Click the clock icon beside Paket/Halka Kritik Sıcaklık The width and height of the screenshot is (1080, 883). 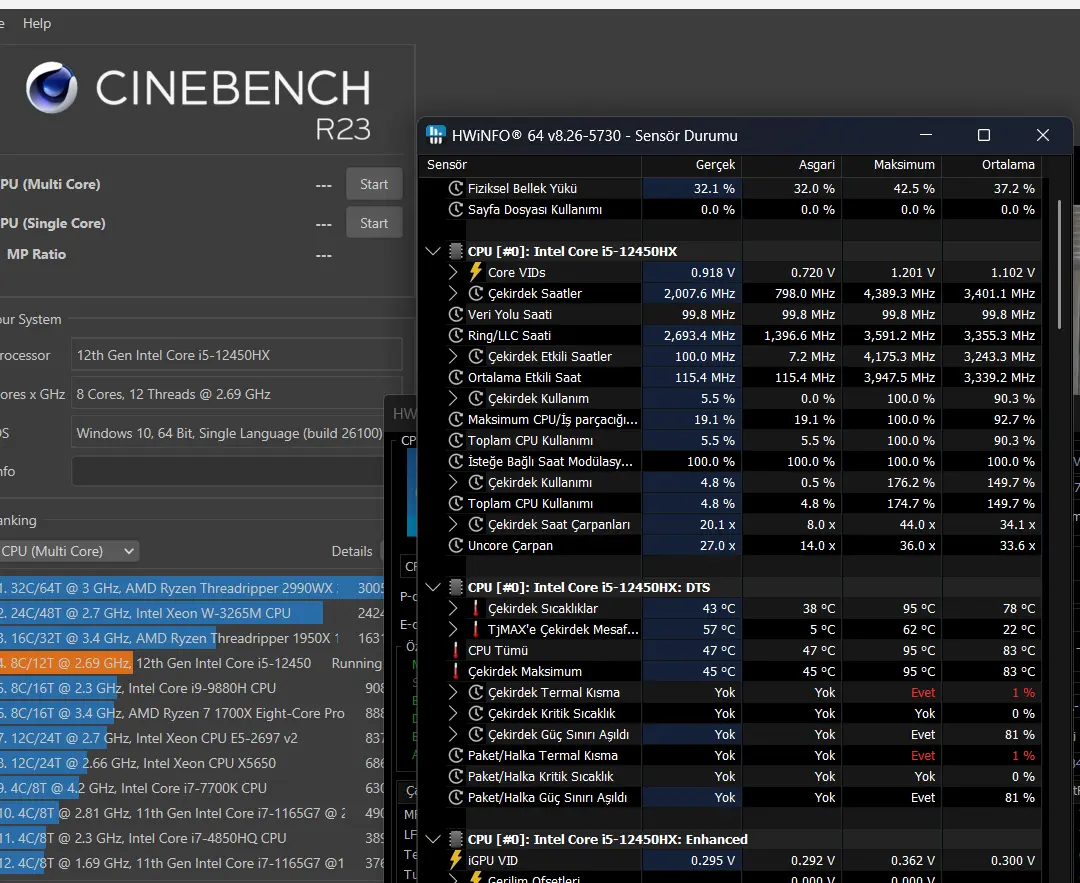pyautogui.click(x=455, y=776)
